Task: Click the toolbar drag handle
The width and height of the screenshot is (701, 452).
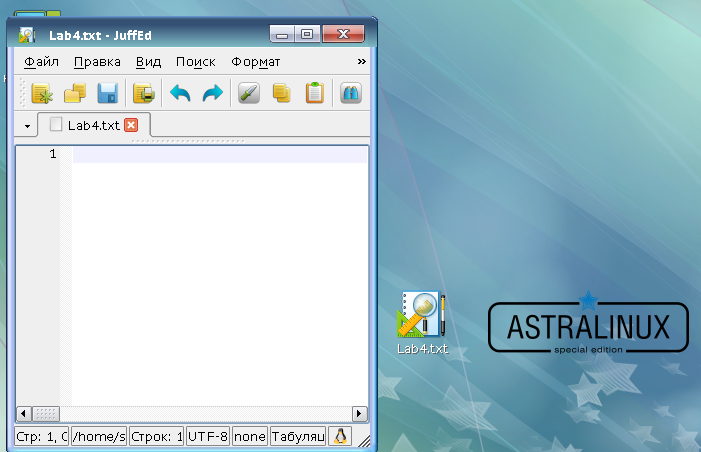Action: 23,93
